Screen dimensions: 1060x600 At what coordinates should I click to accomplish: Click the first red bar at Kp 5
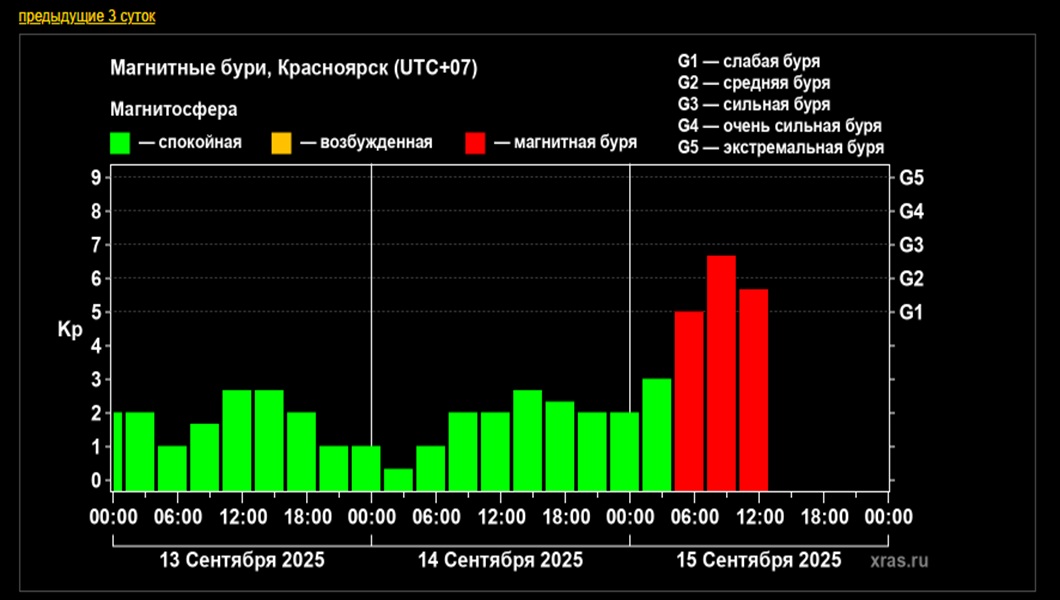tap(689, 400)
